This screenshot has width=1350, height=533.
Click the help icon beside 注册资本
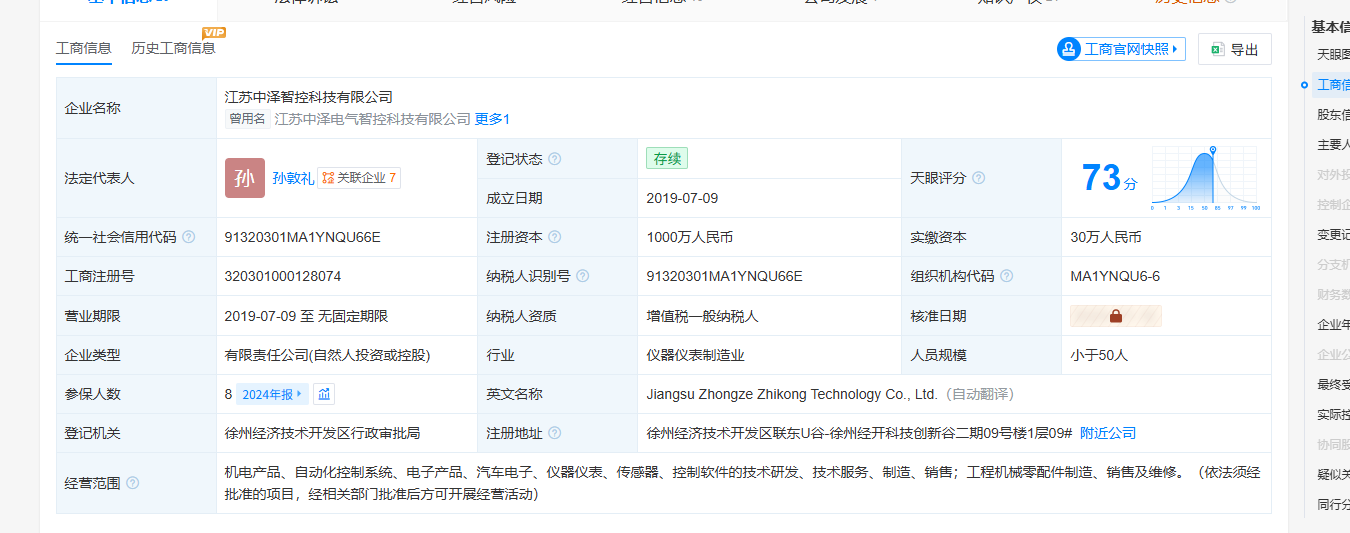[x=555, y=237]
